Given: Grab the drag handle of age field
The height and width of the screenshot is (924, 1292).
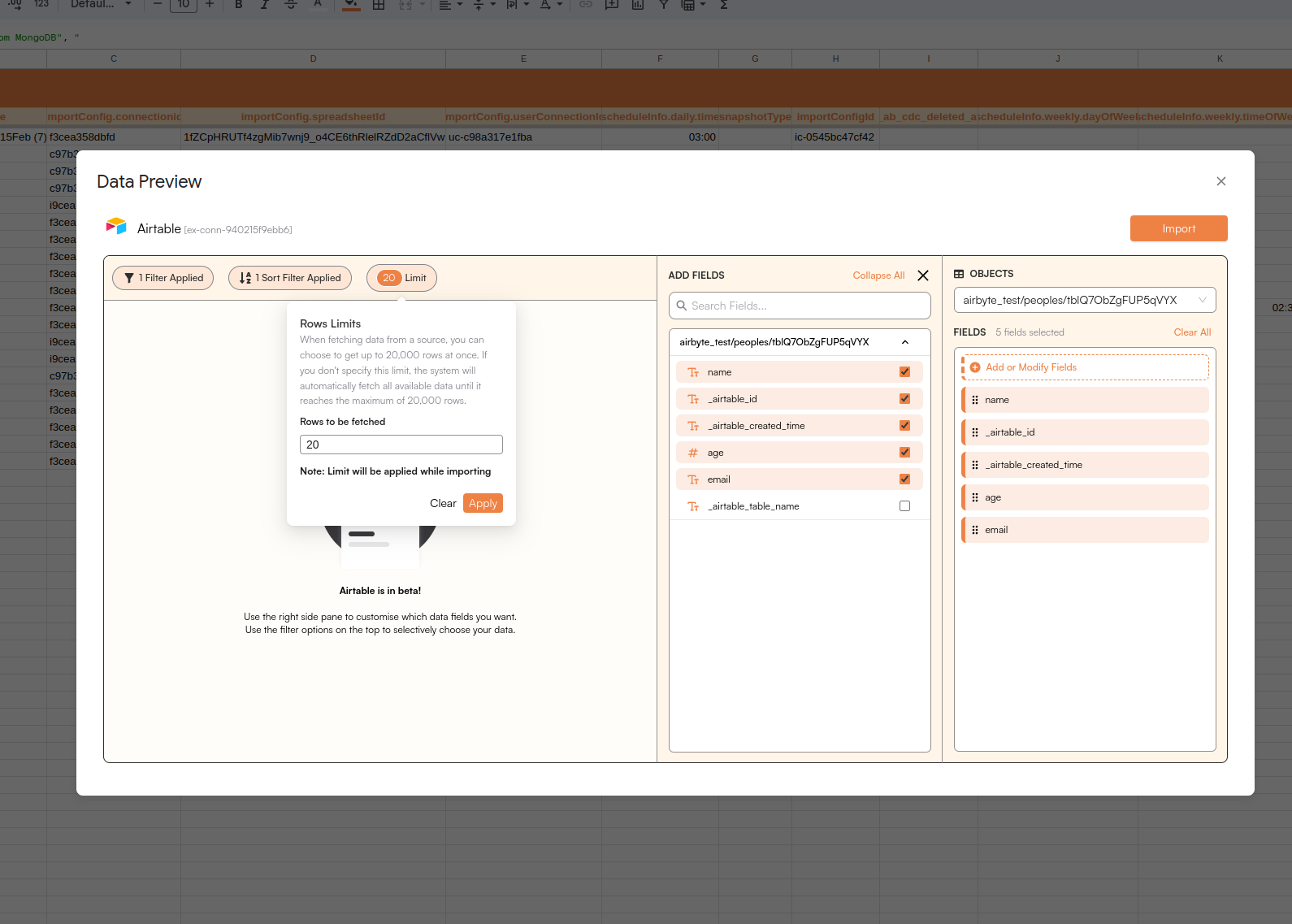Looking at the screenshot, I should pyautogui.click(x=975, y=497).
